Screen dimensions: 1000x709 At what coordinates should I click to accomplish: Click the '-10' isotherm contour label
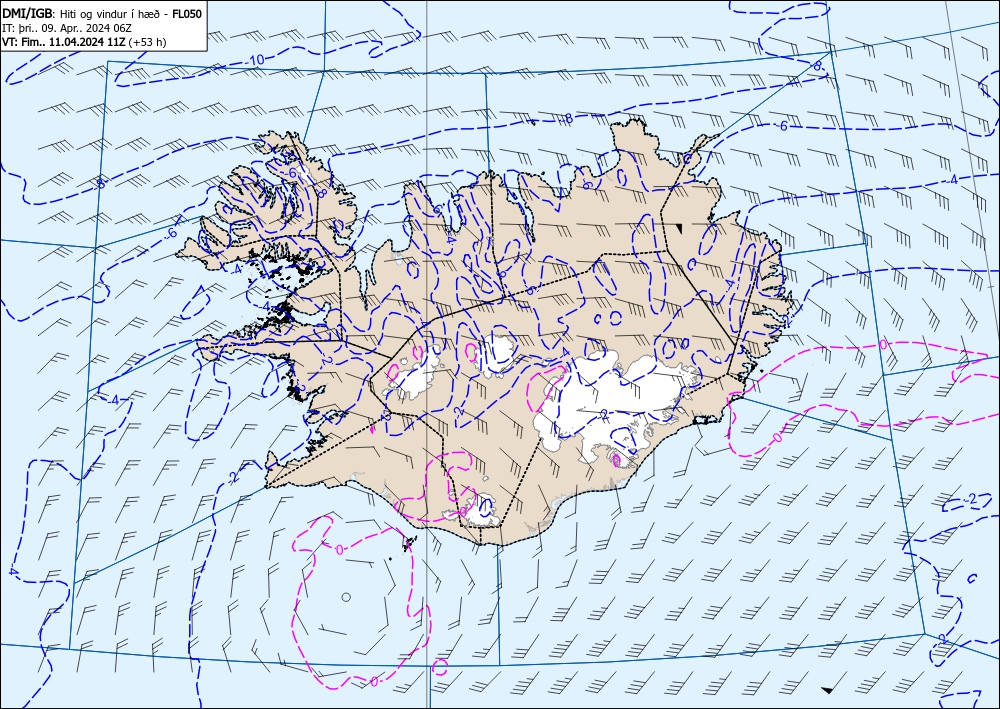pyautogui.click(x=254, y=61)
